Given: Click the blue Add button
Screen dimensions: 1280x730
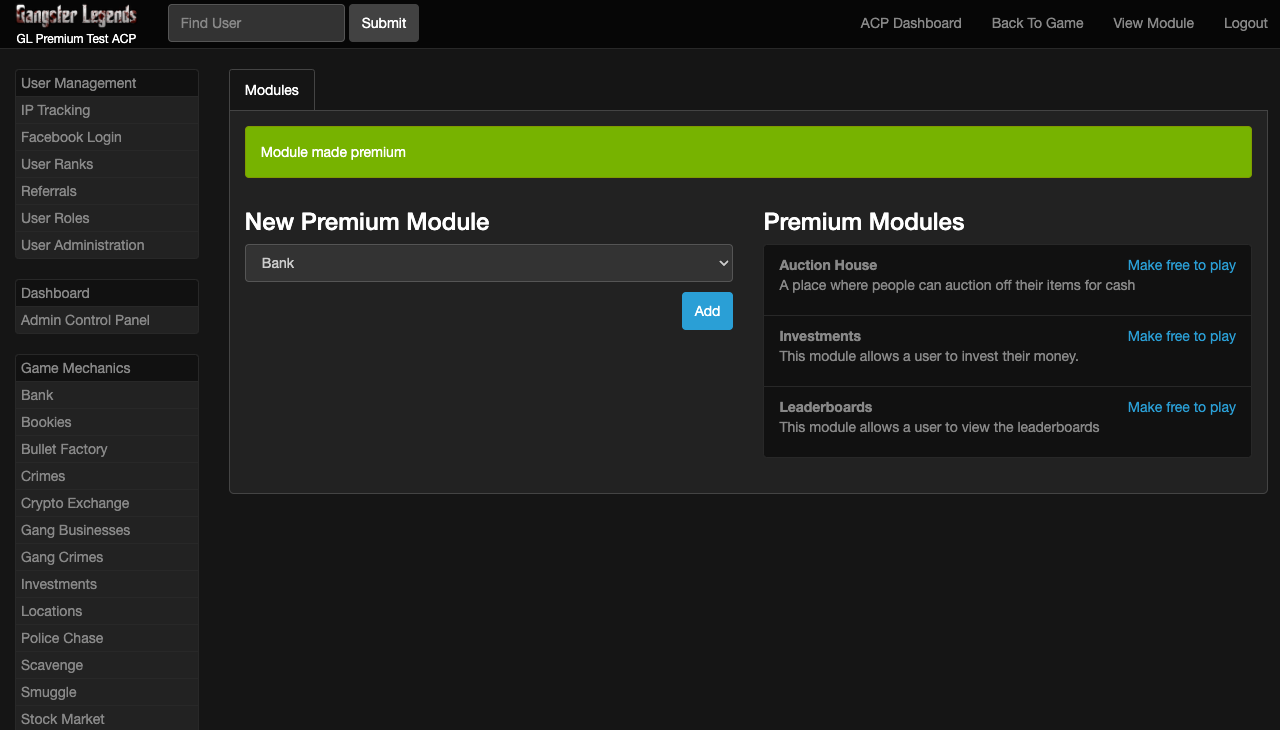Looking at the screenshot, I should click(707, 311).
